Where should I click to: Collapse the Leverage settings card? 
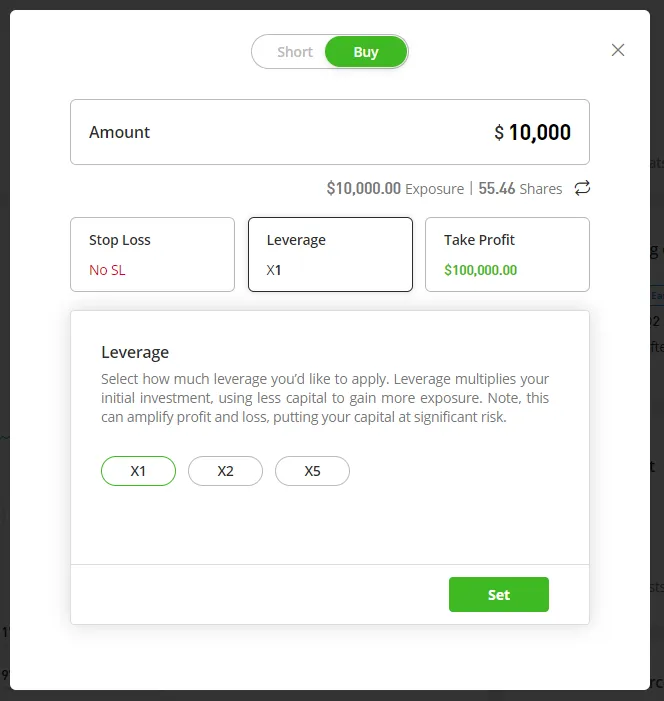pyautogui.click(x=330, y=254)
